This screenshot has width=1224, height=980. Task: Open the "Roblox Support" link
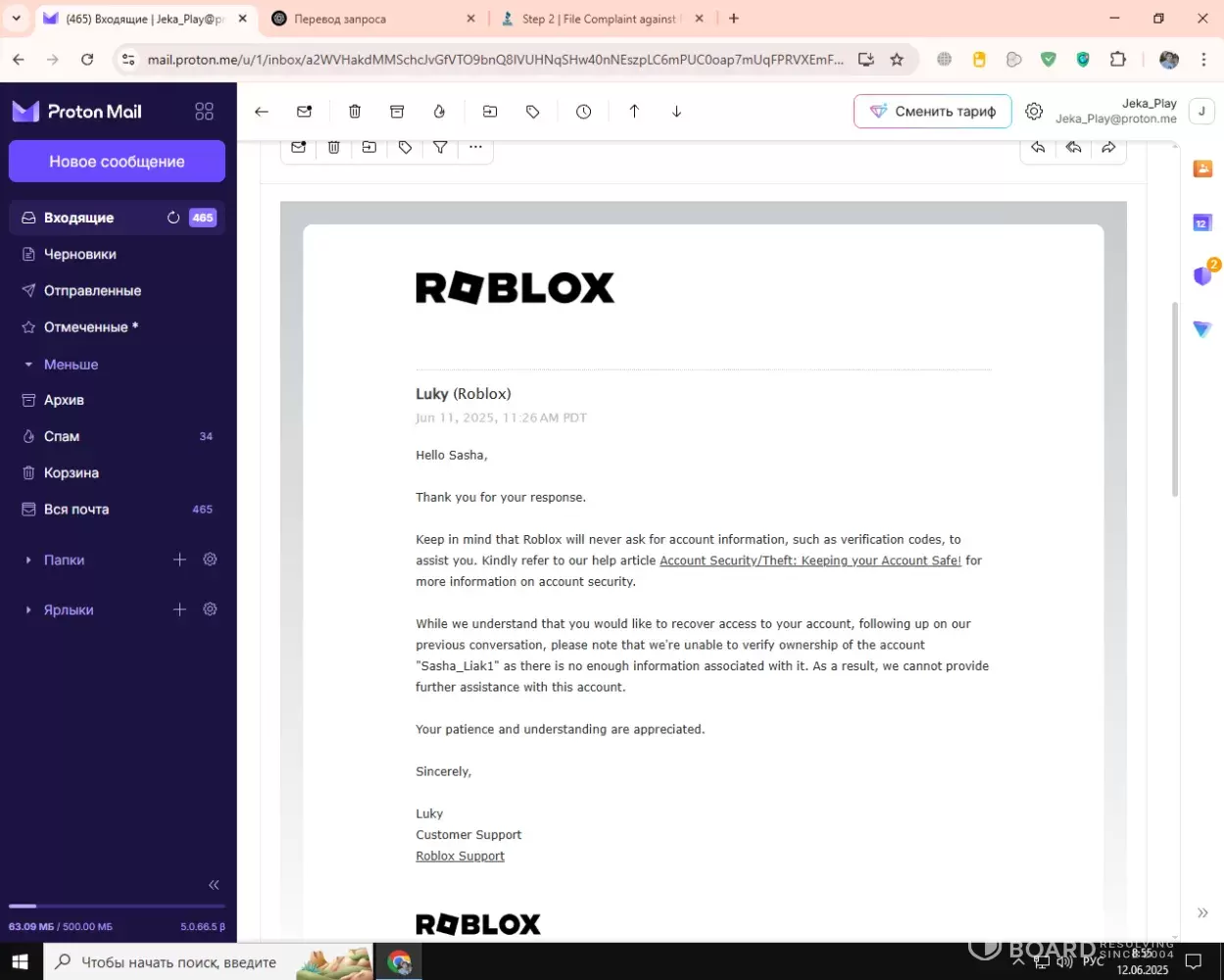click(x=460, y=856)
